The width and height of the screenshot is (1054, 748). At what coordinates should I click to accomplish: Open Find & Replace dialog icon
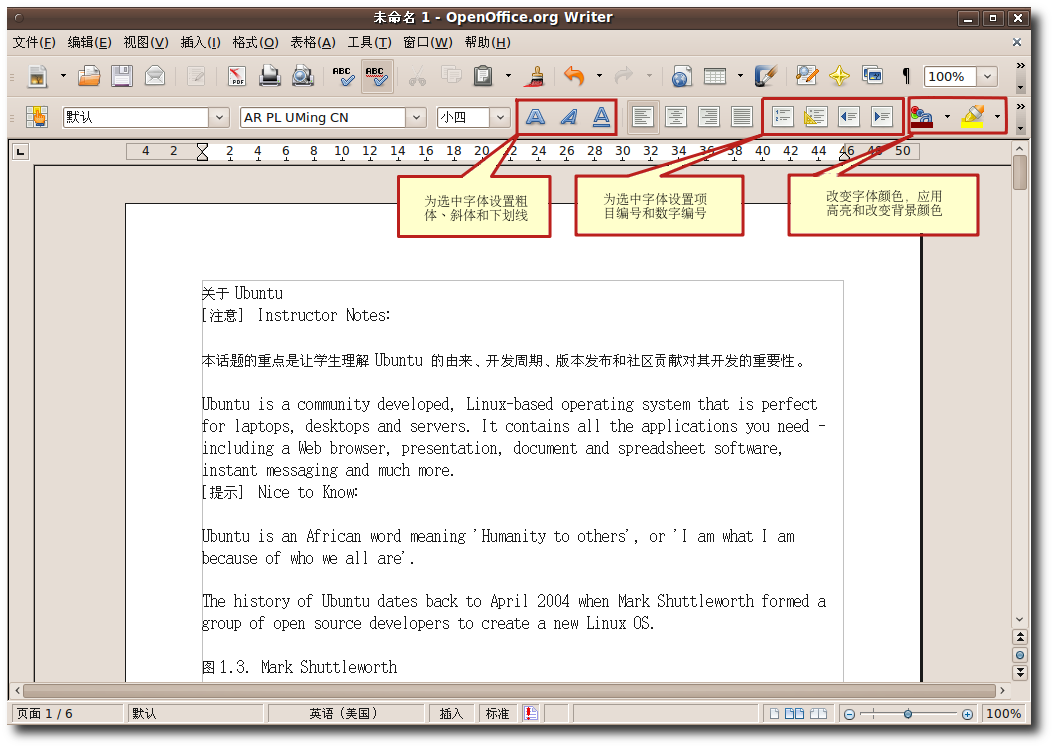(x=807, y=76)
